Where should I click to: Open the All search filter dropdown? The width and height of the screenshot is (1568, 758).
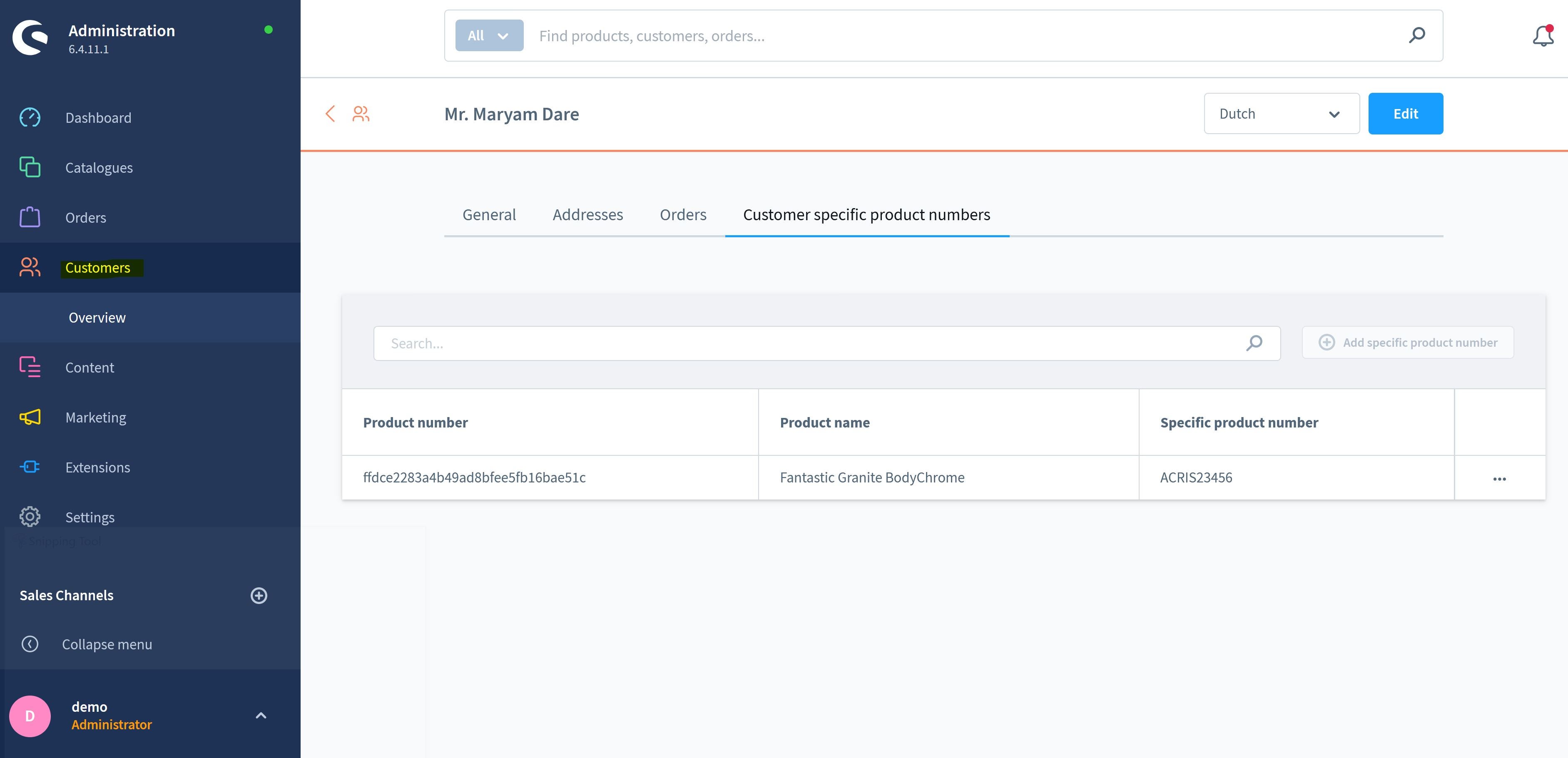point(489,35)
